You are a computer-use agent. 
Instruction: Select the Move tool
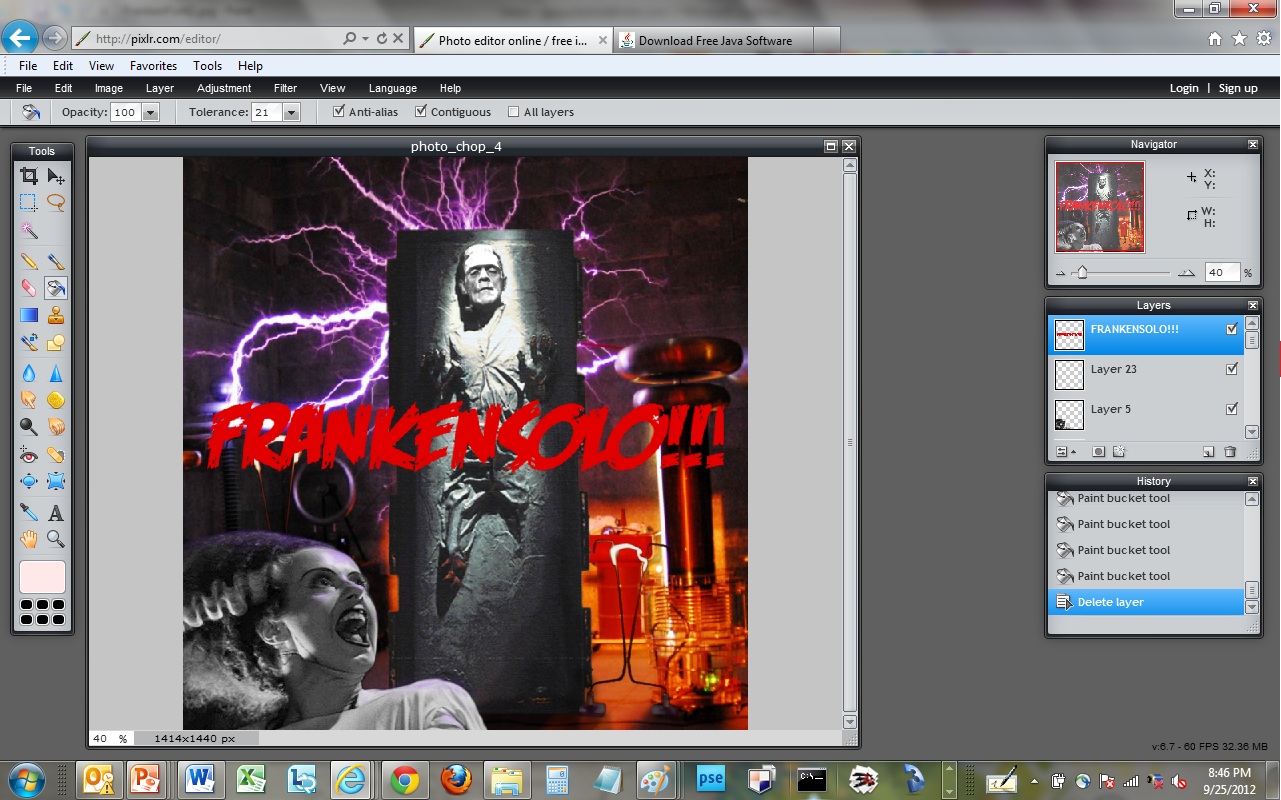pos(56,176)
